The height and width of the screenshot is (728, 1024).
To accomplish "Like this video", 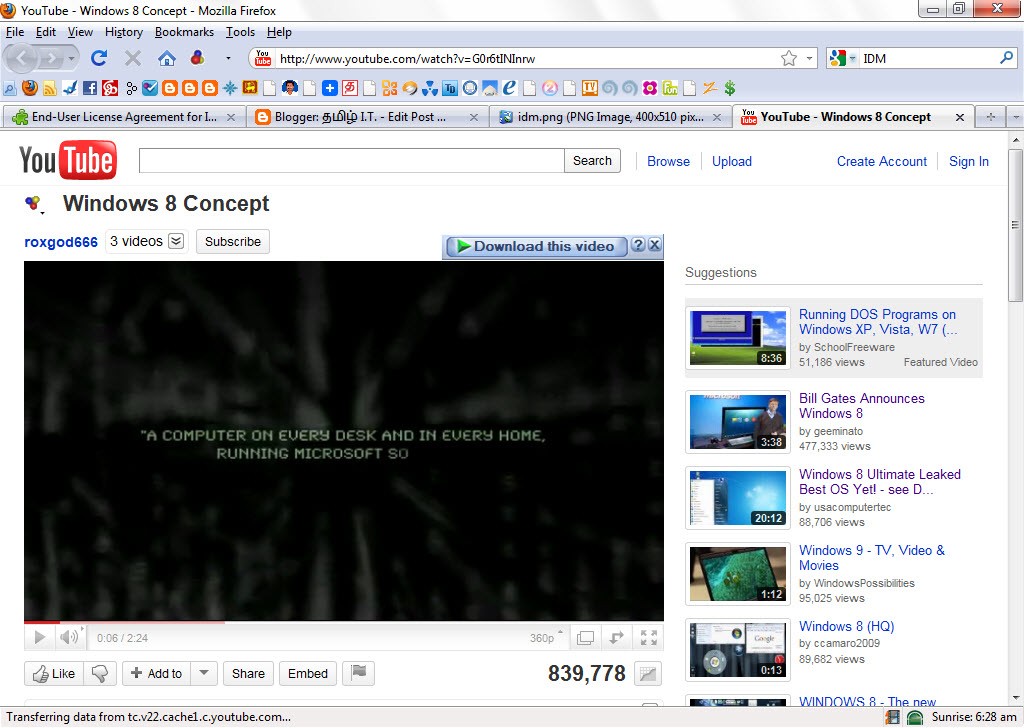I will (54, 674).
